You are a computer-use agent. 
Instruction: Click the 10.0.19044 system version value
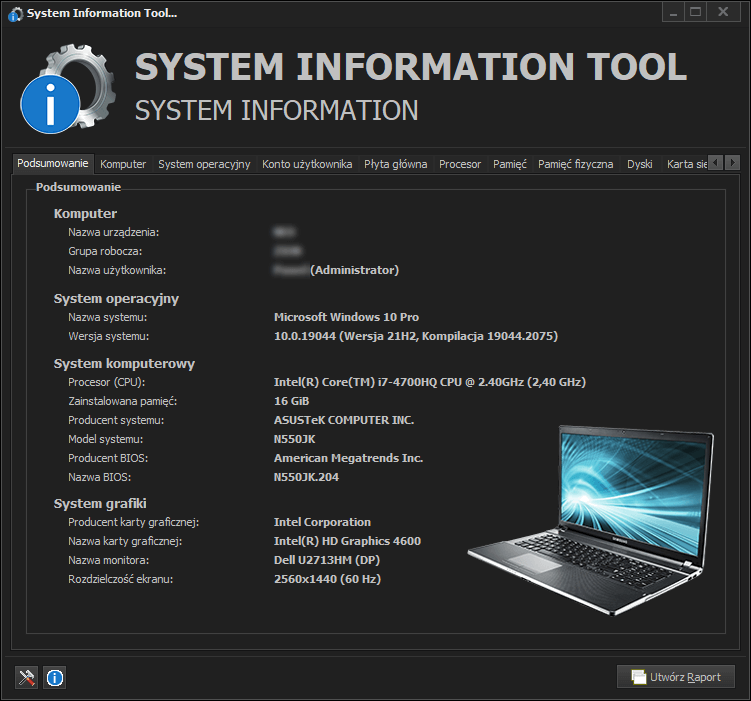coord(416,336)
